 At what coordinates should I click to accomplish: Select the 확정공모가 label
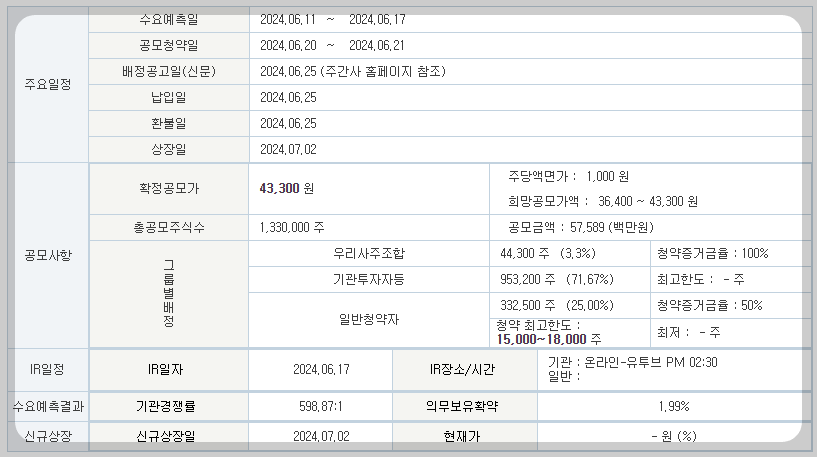(x=169, y=188)
